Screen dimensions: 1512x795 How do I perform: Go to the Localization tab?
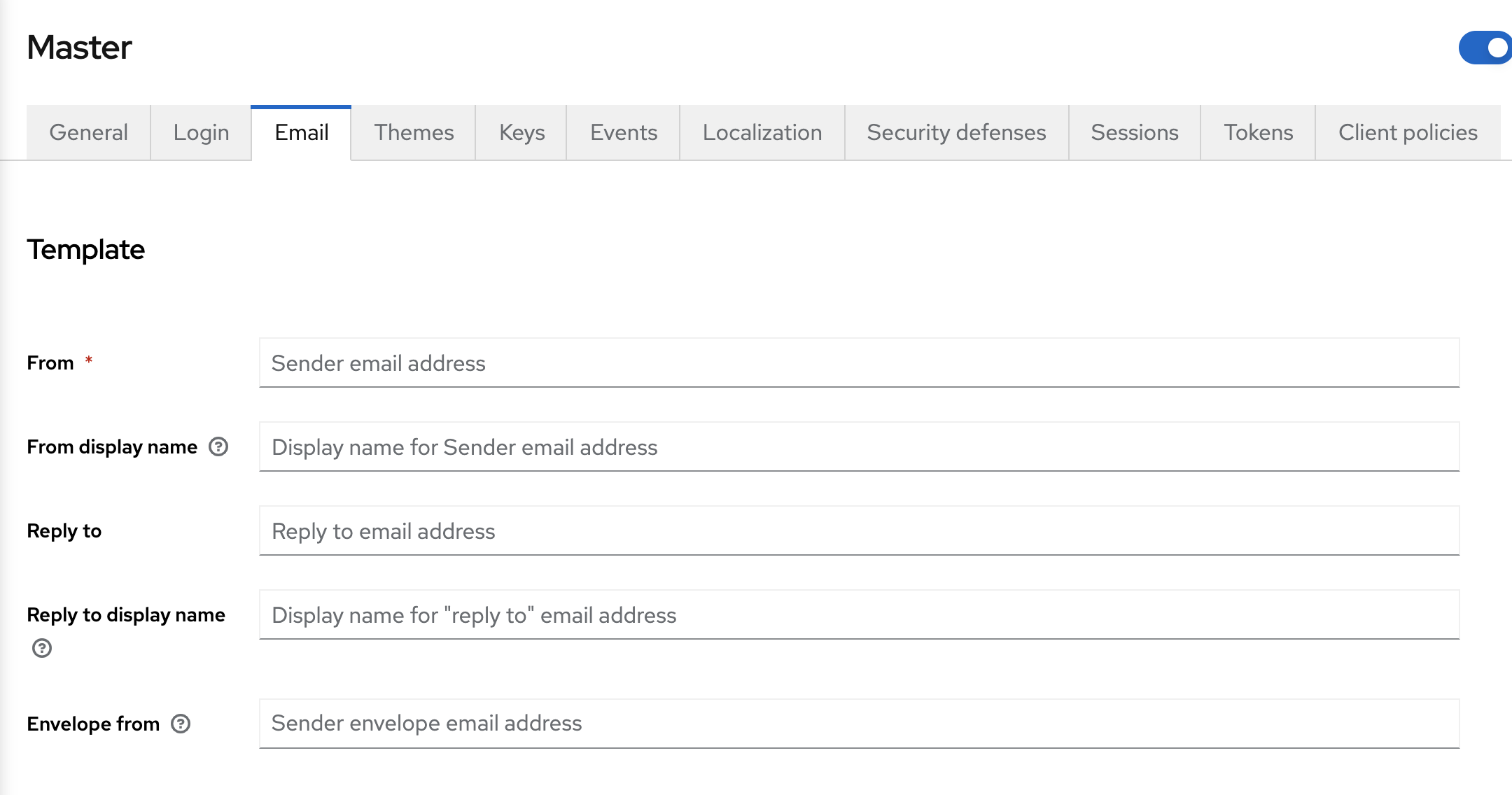762,132
